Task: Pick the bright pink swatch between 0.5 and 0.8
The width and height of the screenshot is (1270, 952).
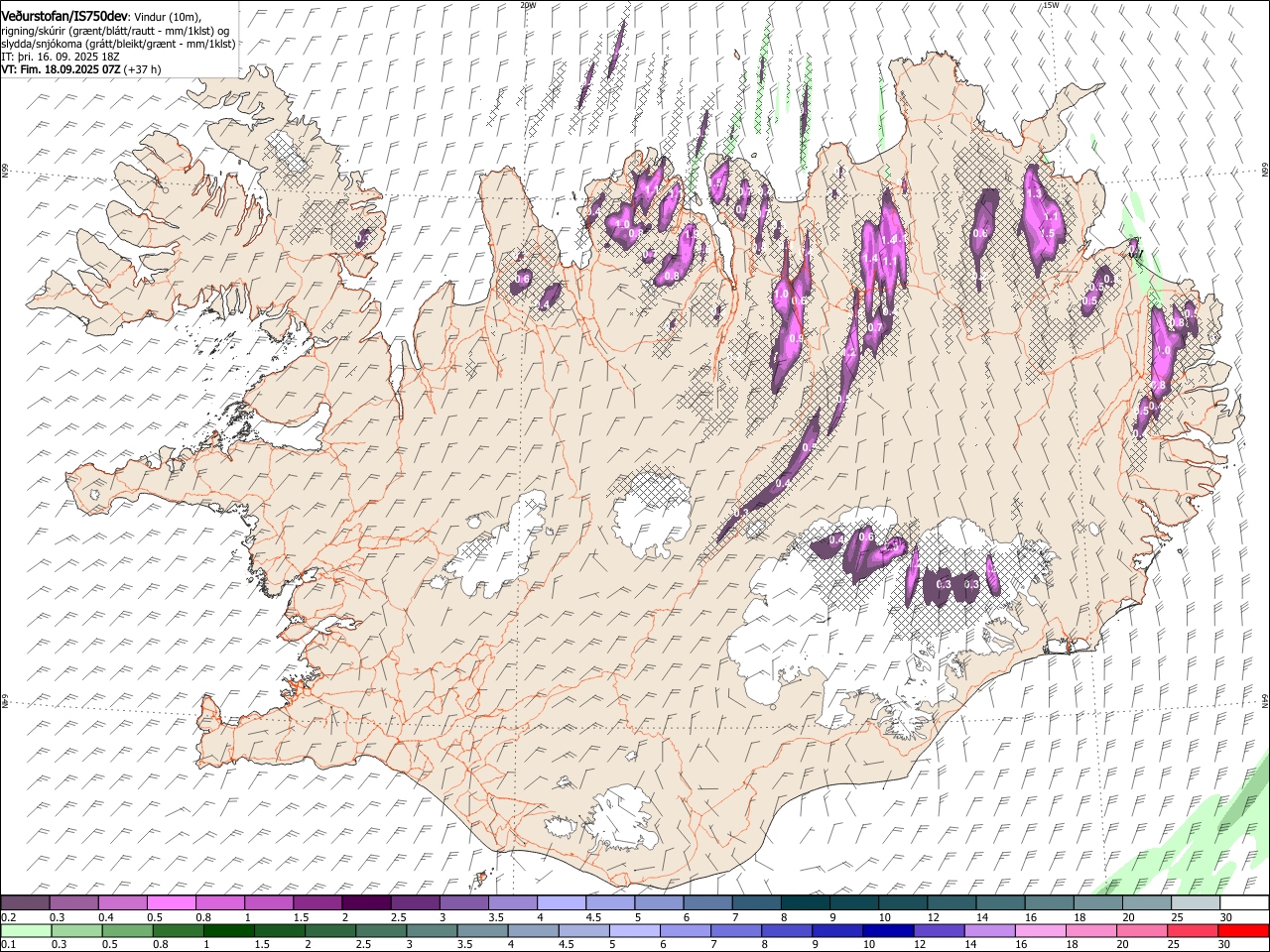Action: coord(172,902)
